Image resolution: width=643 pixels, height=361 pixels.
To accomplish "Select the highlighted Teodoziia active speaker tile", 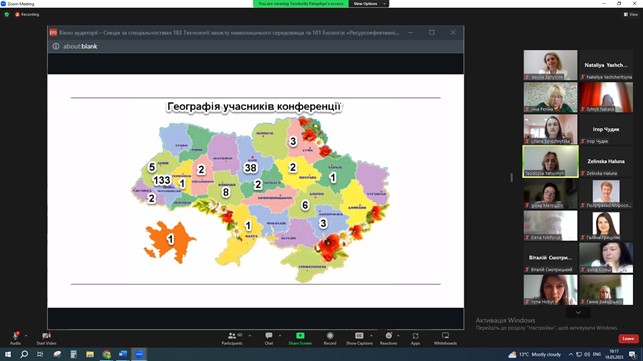I will [550, 162].
